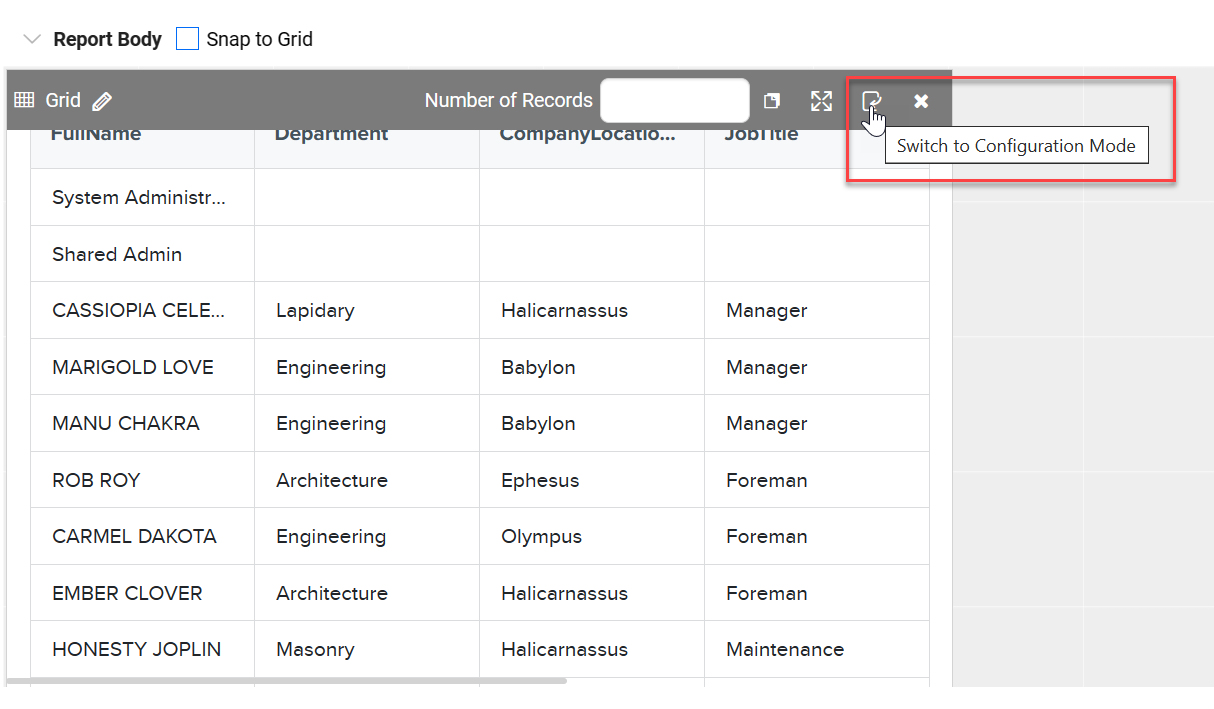Click the grid horizontal scrollbar
This screenshot has height=709, width=1214.
tap(287, 681)
